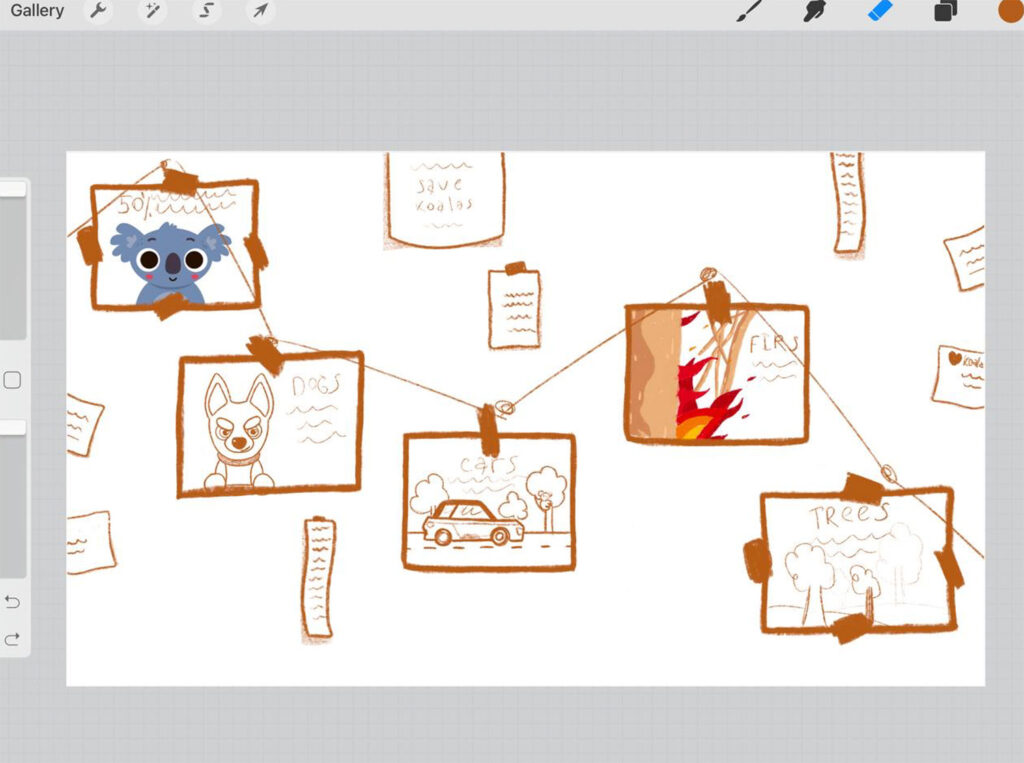Open the Actions wrench menu
Screen dimensions: 1024x763
(98, 11)
